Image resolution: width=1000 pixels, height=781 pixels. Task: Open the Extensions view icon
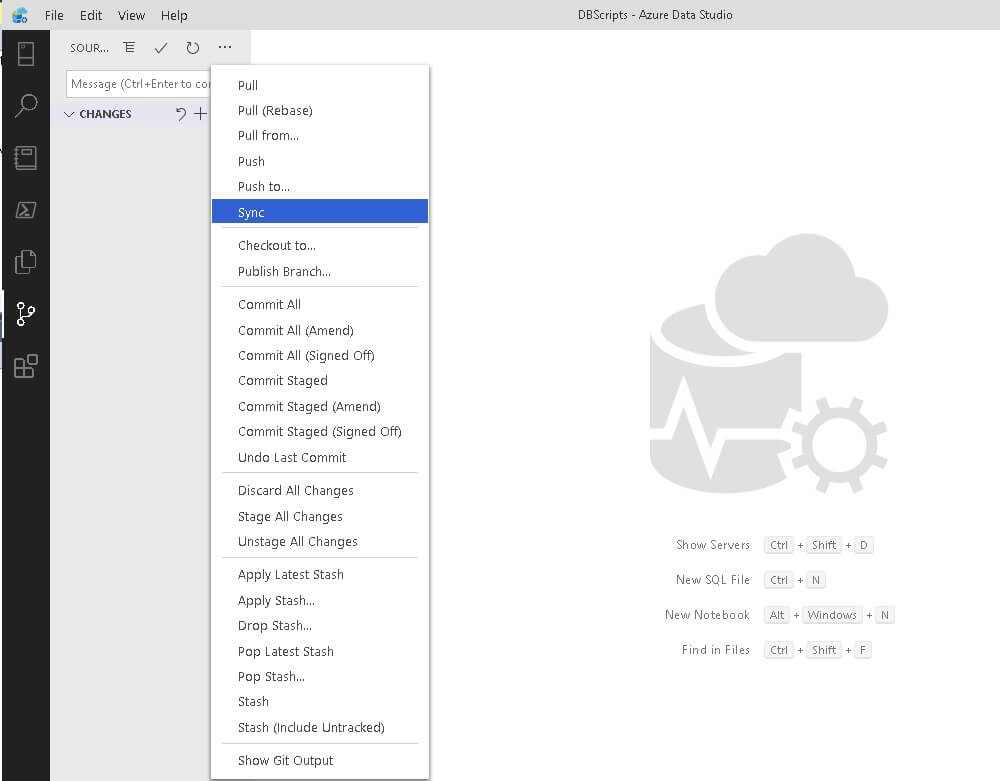click(26, 366)
